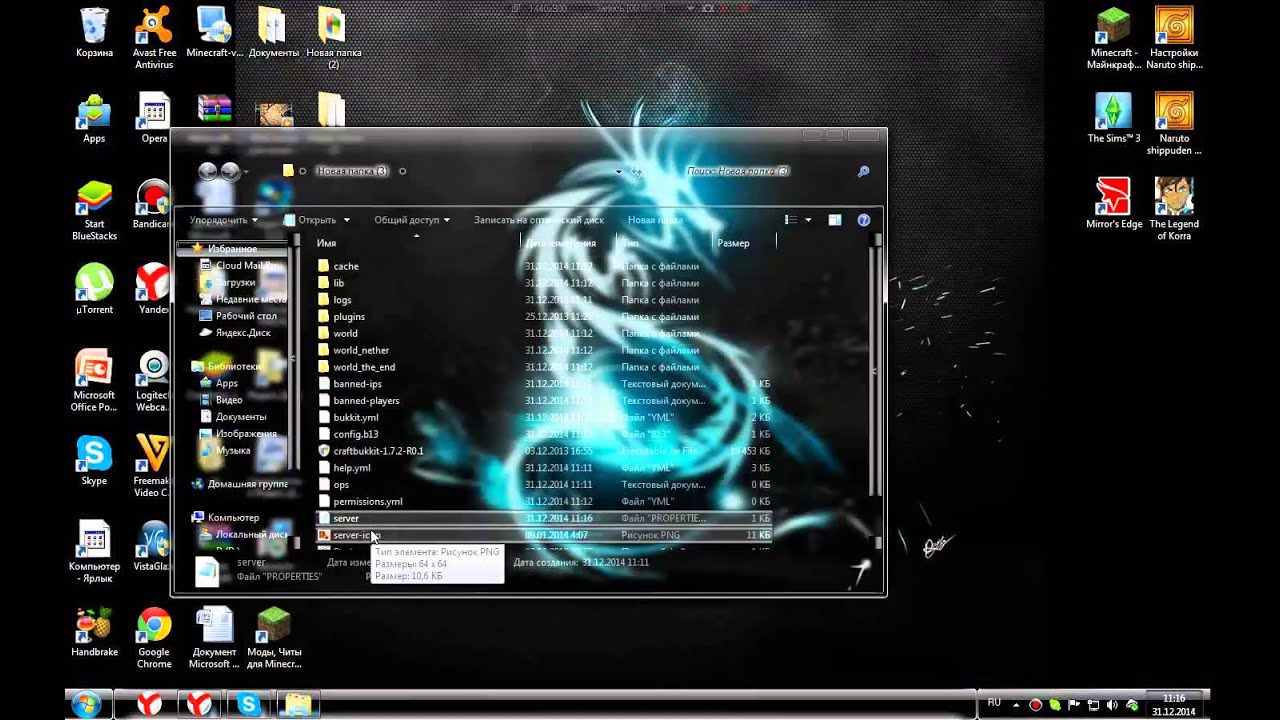This screenshot has width=1280, height=720.
Task: Open the Apps desktop icon
Action: [94, 119]
